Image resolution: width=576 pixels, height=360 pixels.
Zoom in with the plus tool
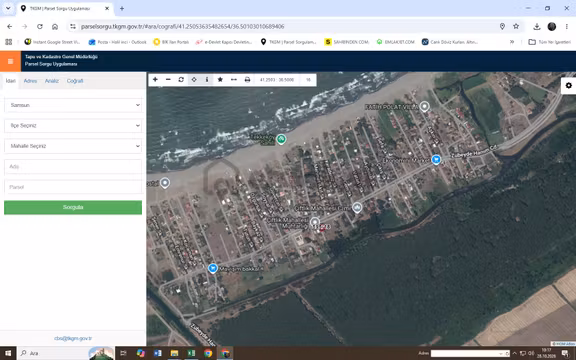tap(155, 79)
